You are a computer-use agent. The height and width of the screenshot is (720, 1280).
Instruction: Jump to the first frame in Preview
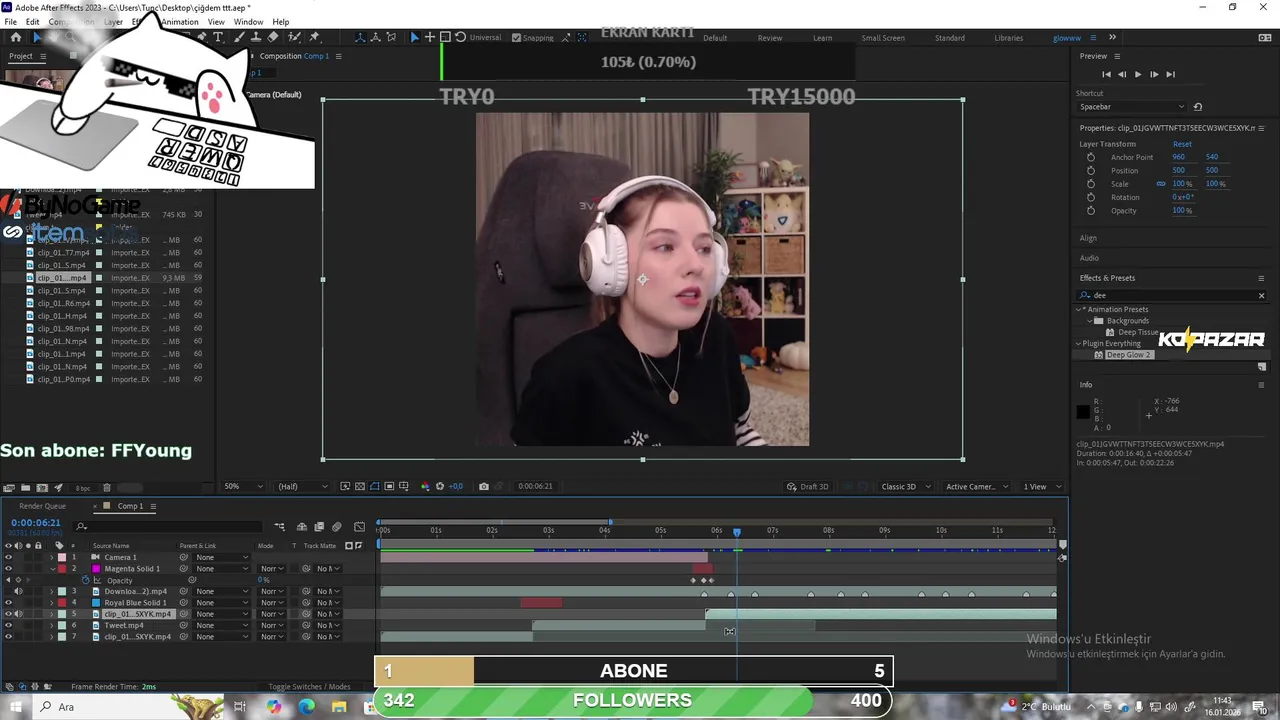(1106, 74)
